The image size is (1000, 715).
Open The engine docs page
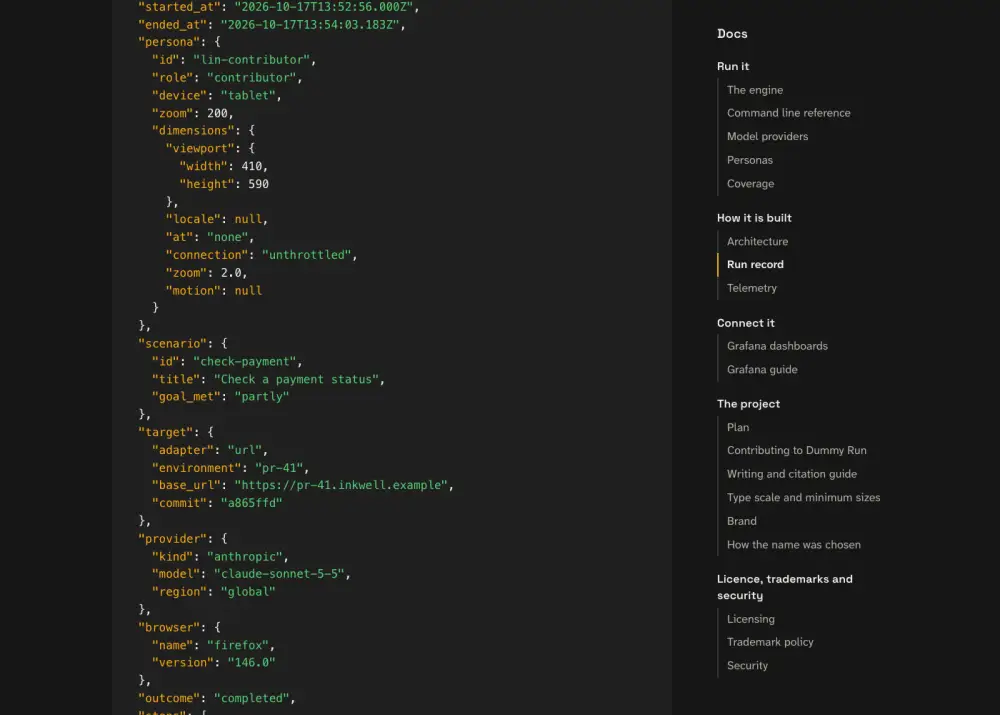[x=754, y=90]
